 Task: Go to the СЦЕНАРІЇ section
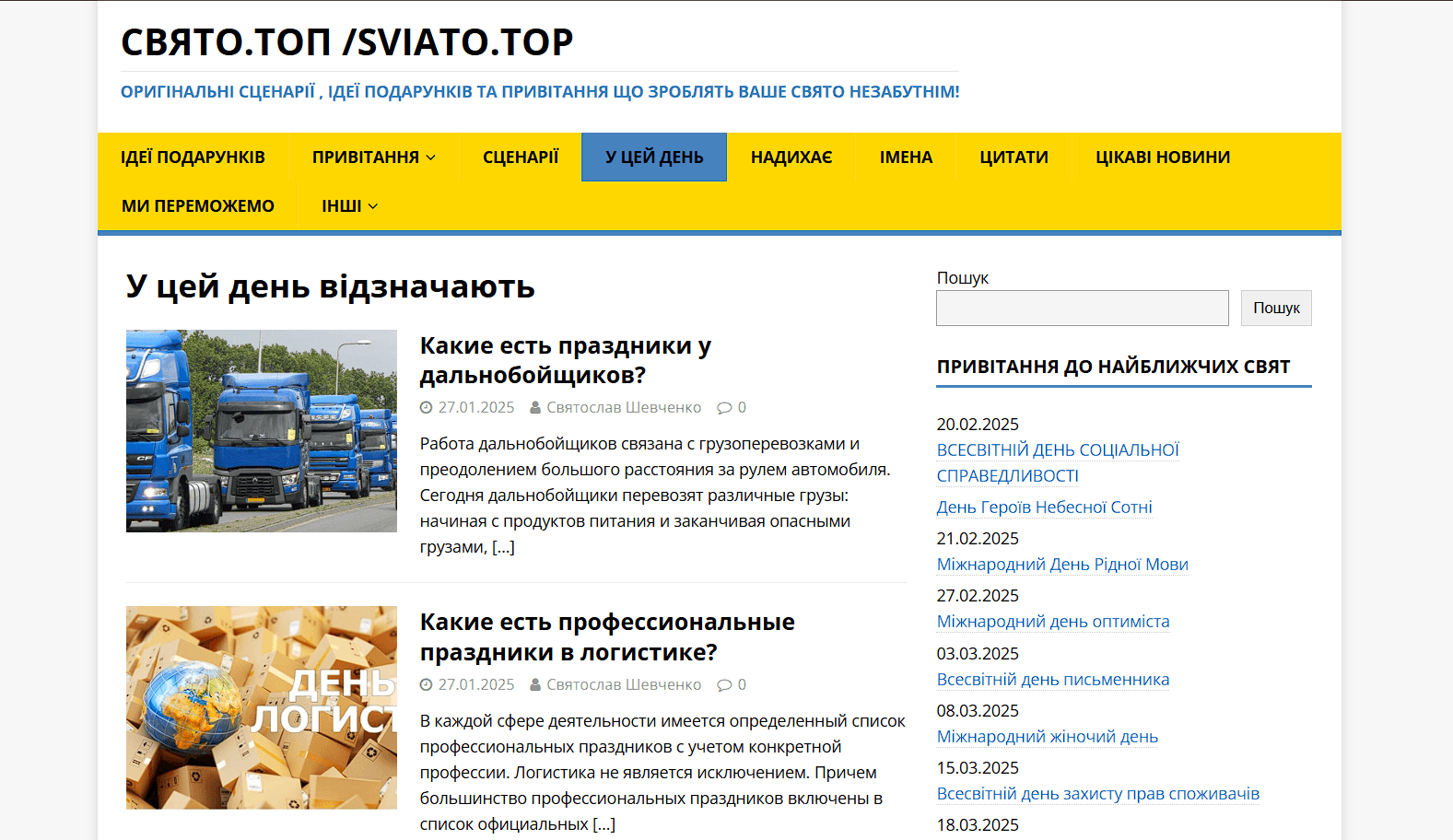(521, 157)
